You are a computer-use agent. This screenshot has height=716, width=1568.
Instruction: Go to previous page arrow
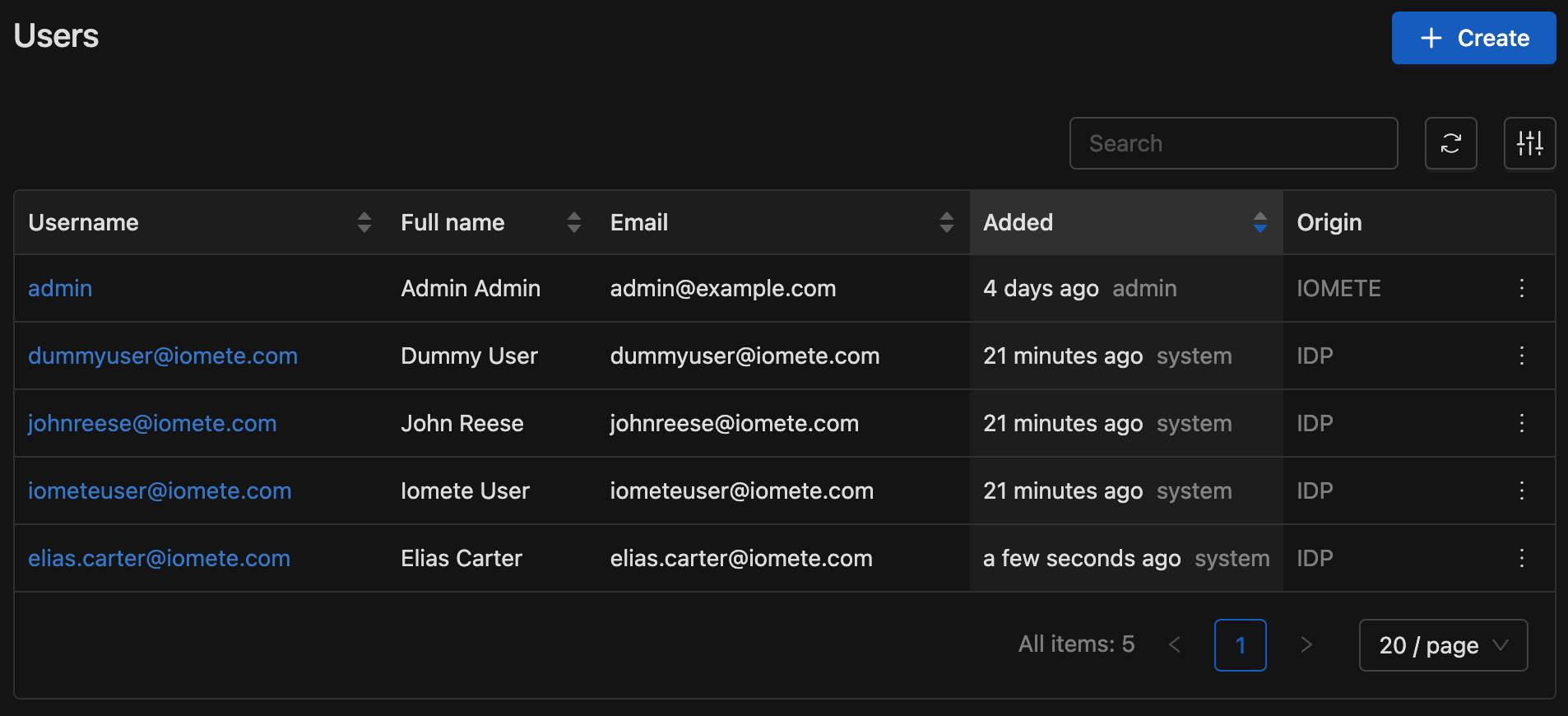[x=1175, y=644]
